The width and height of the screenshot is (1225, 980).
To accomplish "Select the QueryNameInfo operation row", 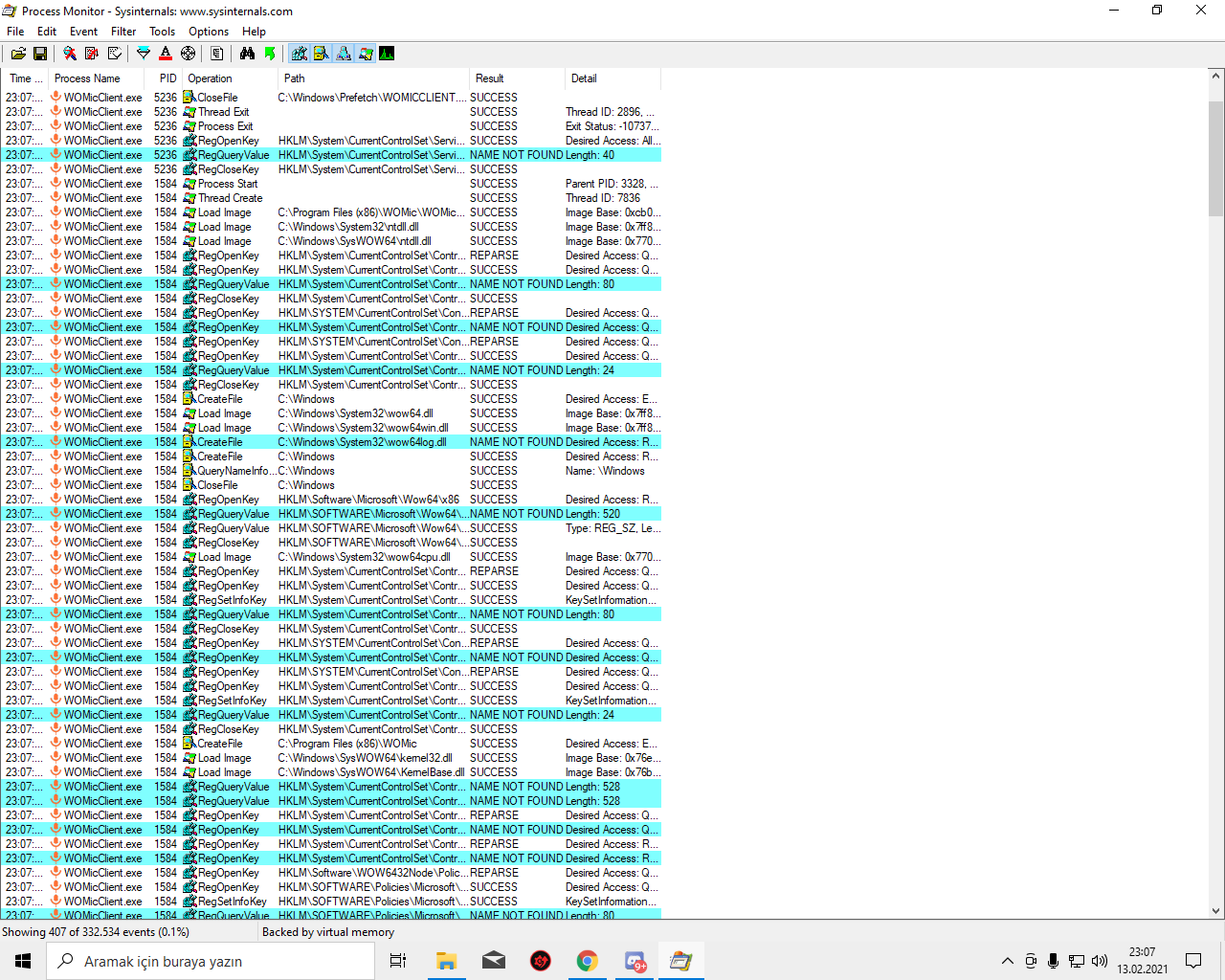I will coord(331,471).
